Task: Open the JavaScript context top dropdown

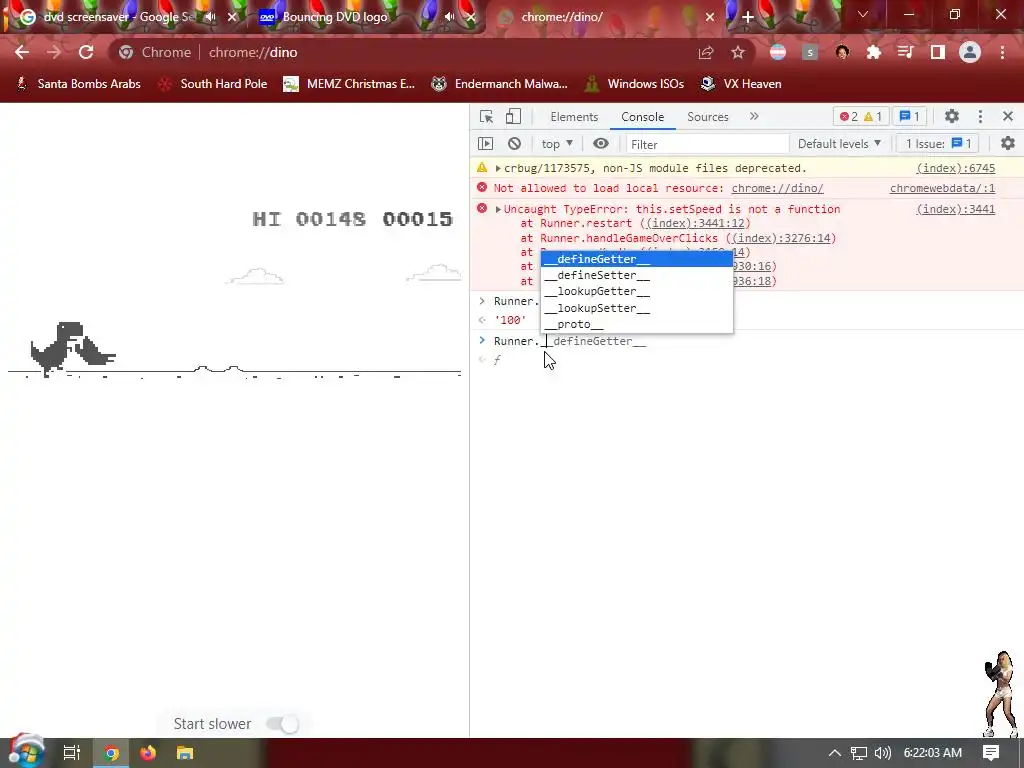Action: 556,144
